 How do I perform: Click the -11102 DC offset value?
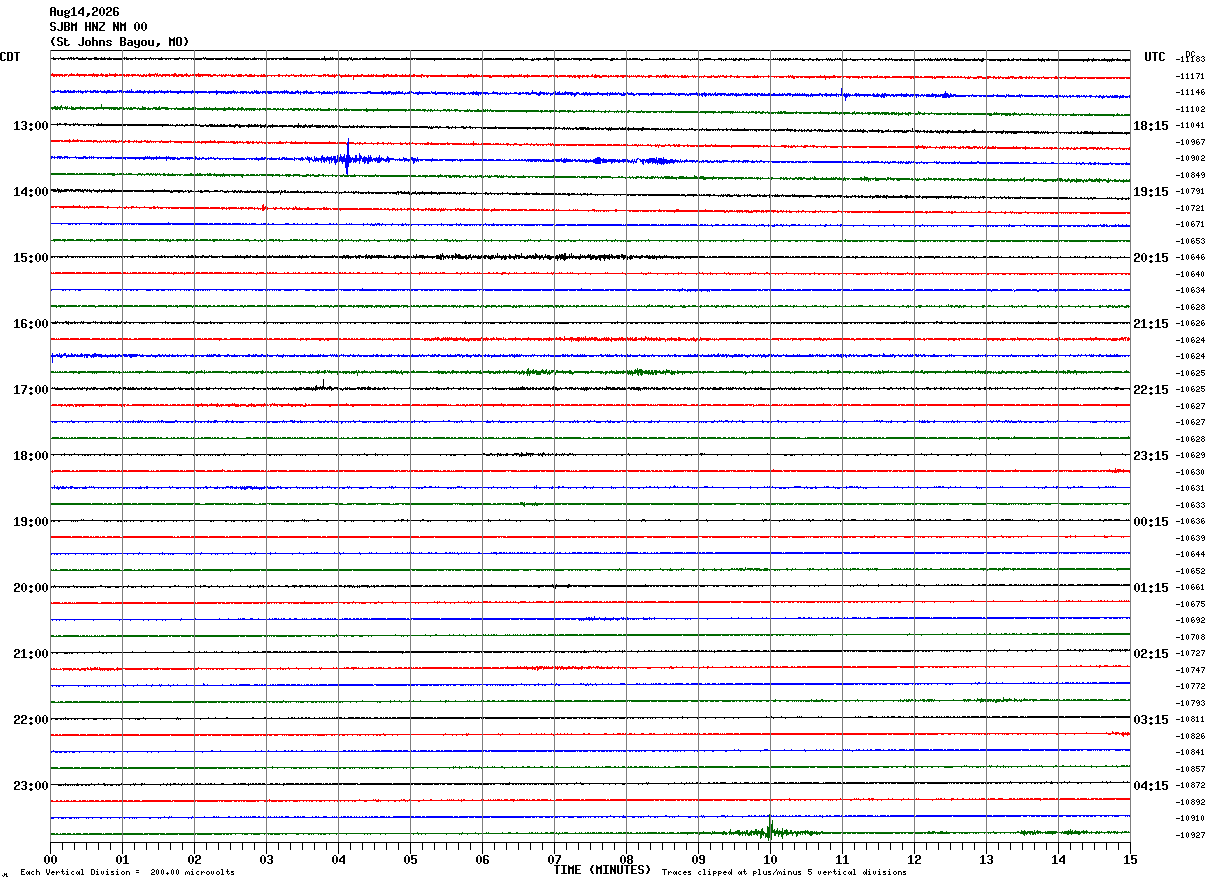click(1190, 109)
